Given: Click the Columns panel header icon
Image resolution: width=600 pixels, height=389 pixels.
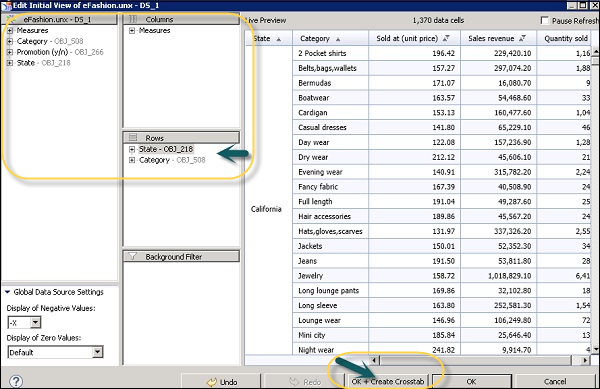Looking at the screenshot, I should tap(133, 19).
